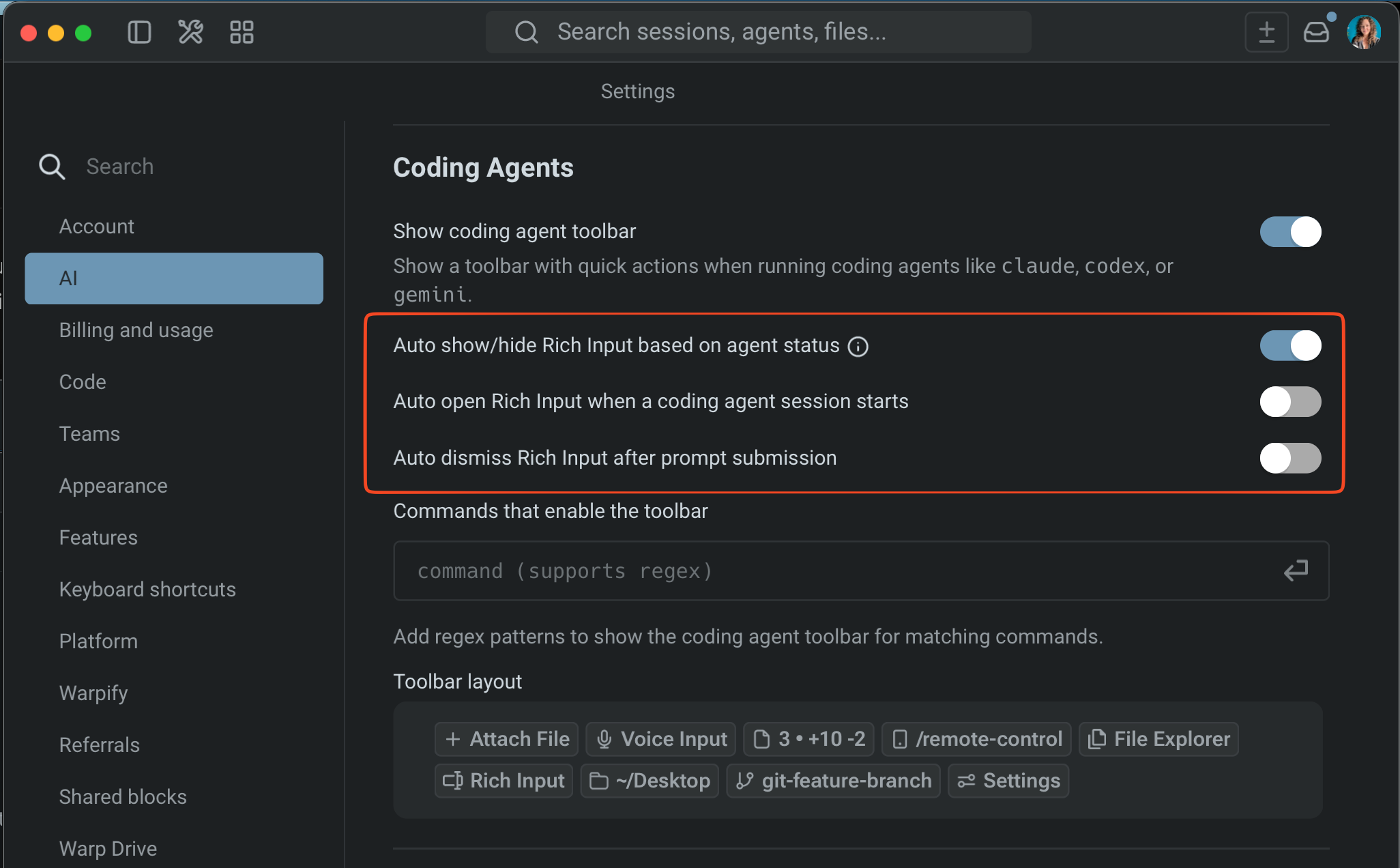Click the git-feature-branch chip
Viewport: 1400px width, 868px height.
[x=834, y=781]
